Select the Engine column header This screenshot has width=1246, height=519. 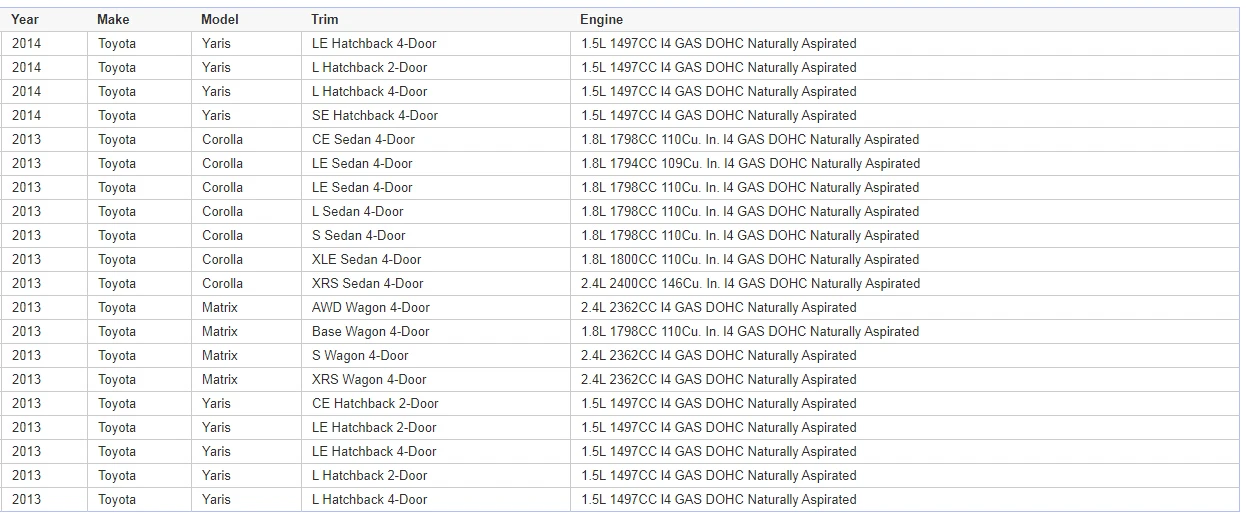click(x=601, y=19)
